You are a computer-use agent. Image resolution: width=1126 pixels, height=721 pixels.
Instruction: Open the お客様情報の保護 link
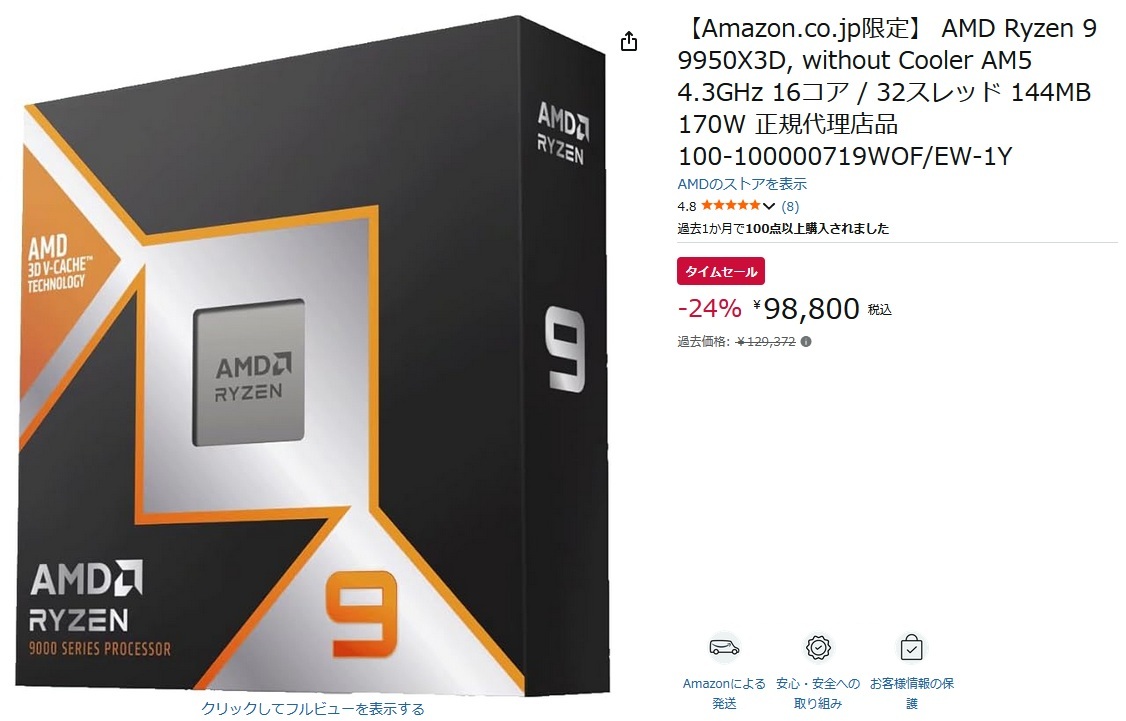coord(911,693)
